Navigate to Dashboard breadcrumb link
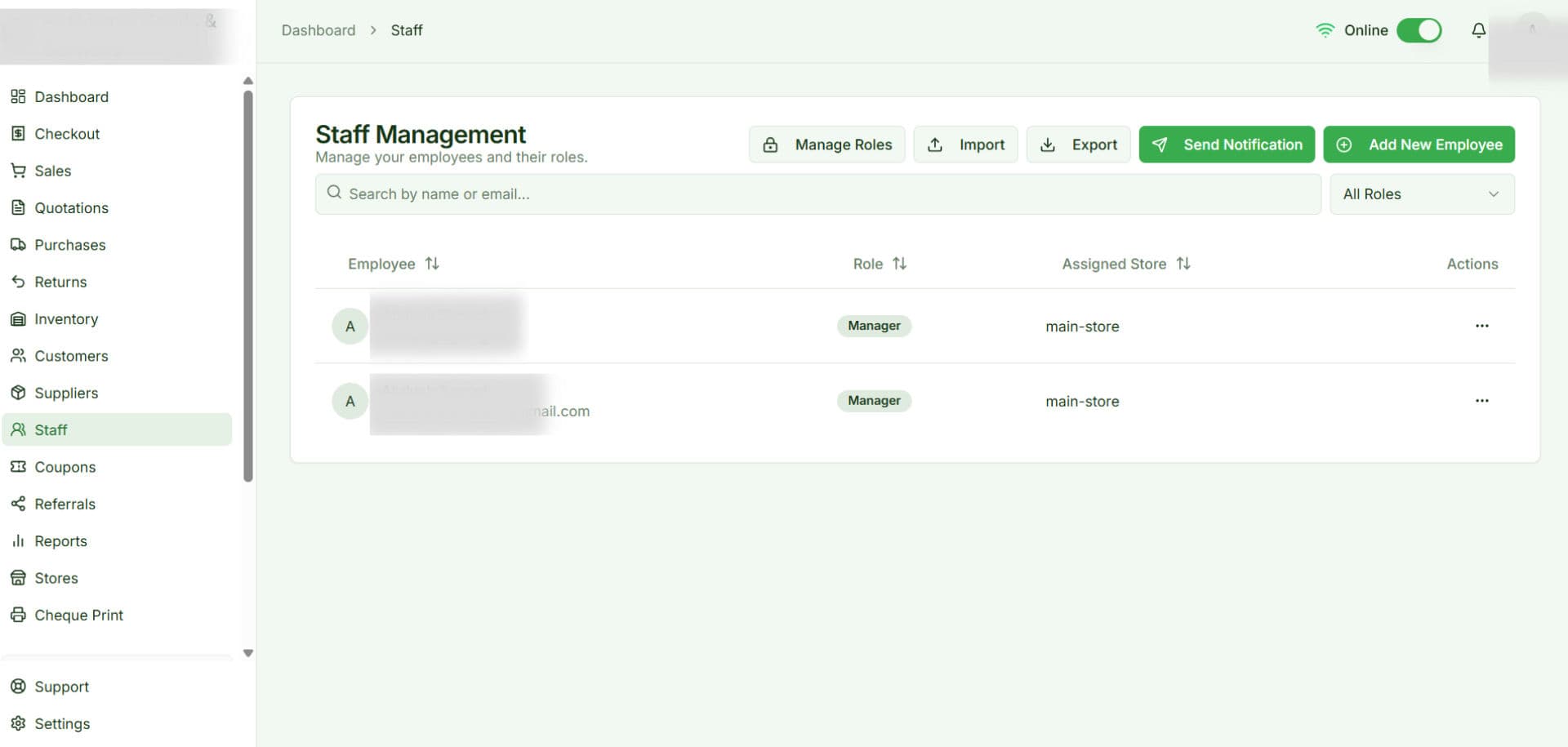Viewport: 1568px width, 747px height. click(318, 30)
